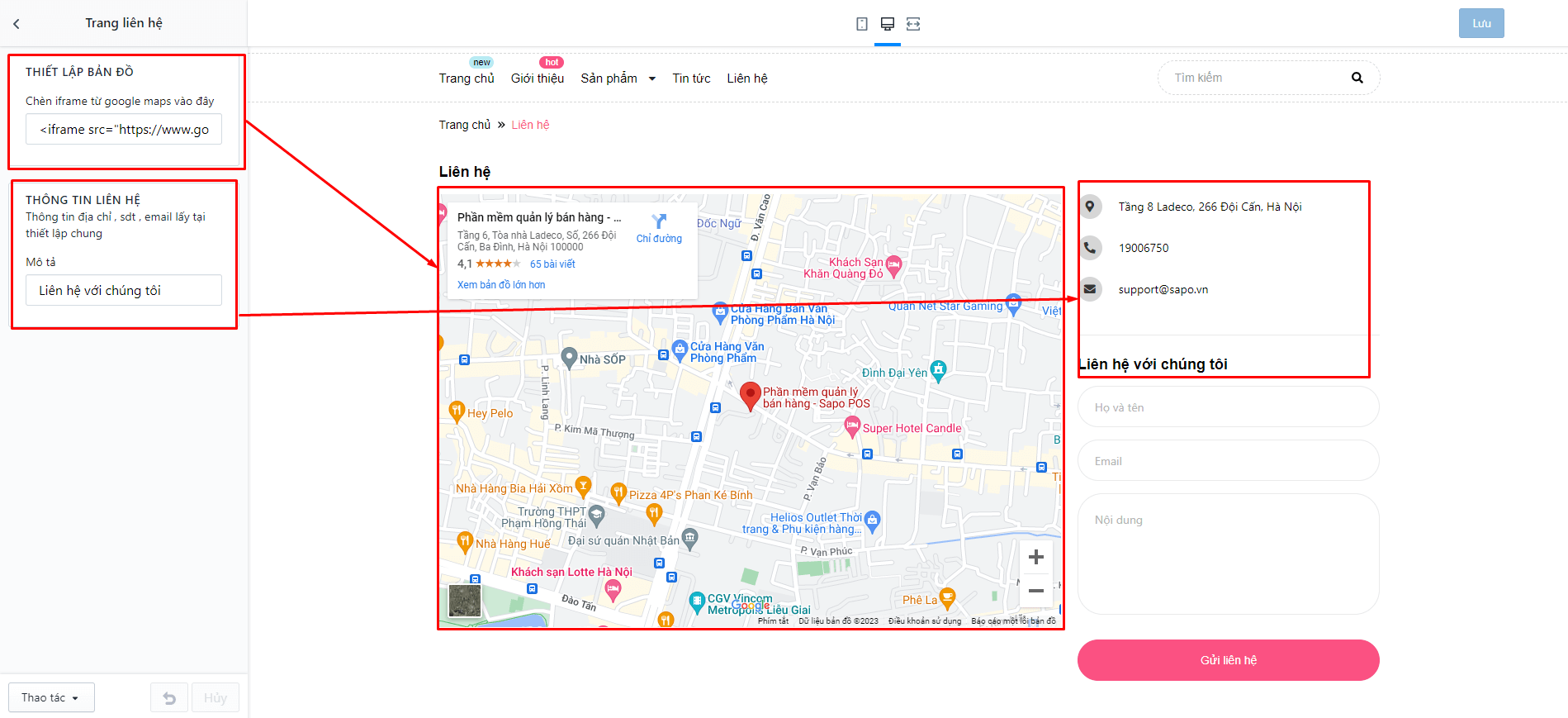
Task: Go back using the left chevron arrow
Action: 17,24
